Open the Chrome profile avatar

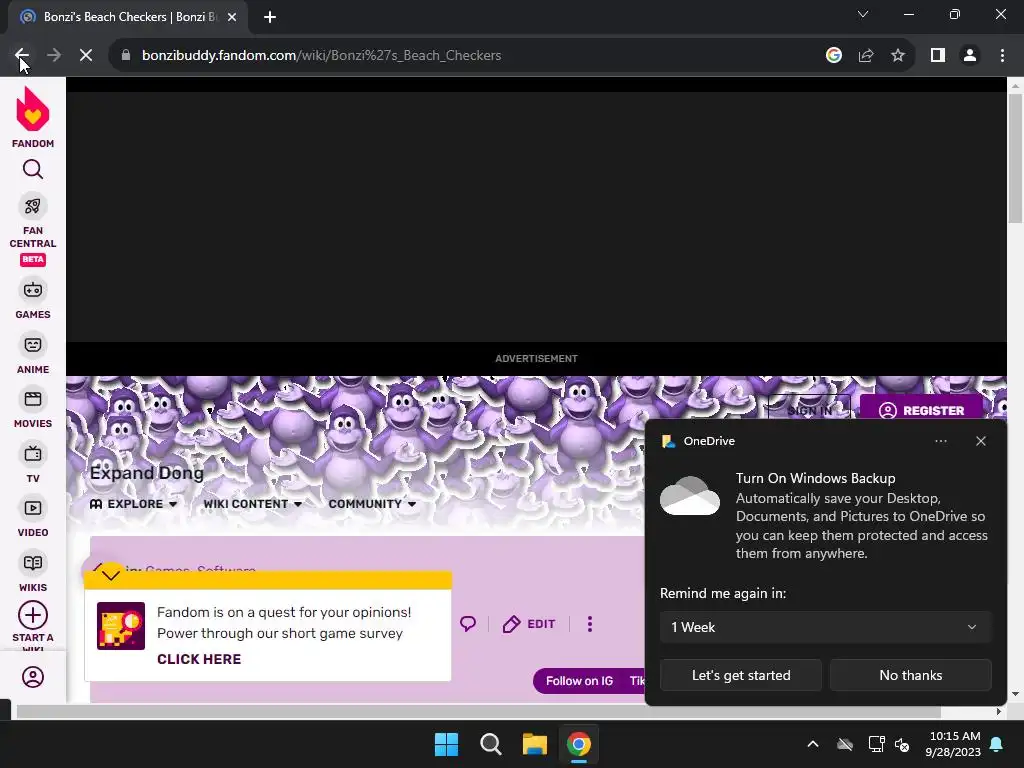(970, 56)
